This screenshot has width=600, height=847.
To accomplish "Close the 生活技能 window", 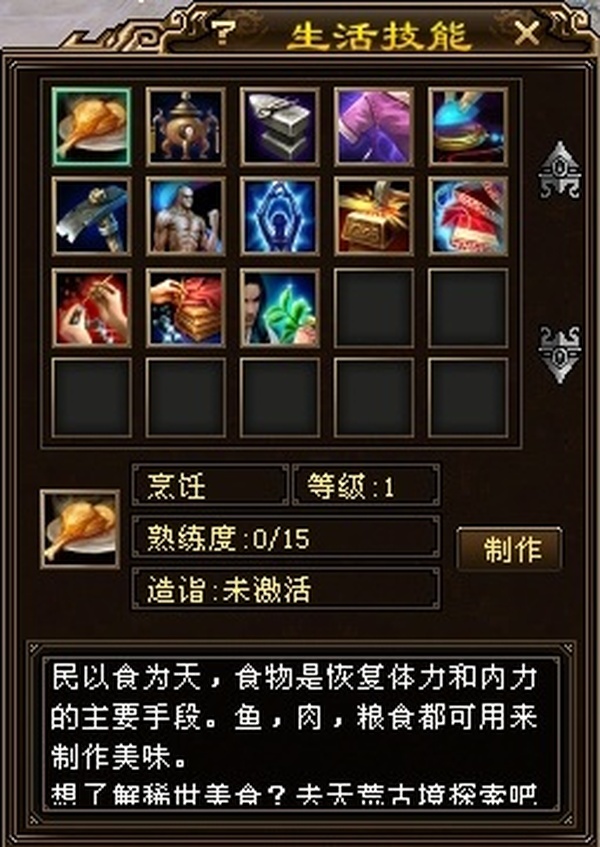I will pos(527,33).
